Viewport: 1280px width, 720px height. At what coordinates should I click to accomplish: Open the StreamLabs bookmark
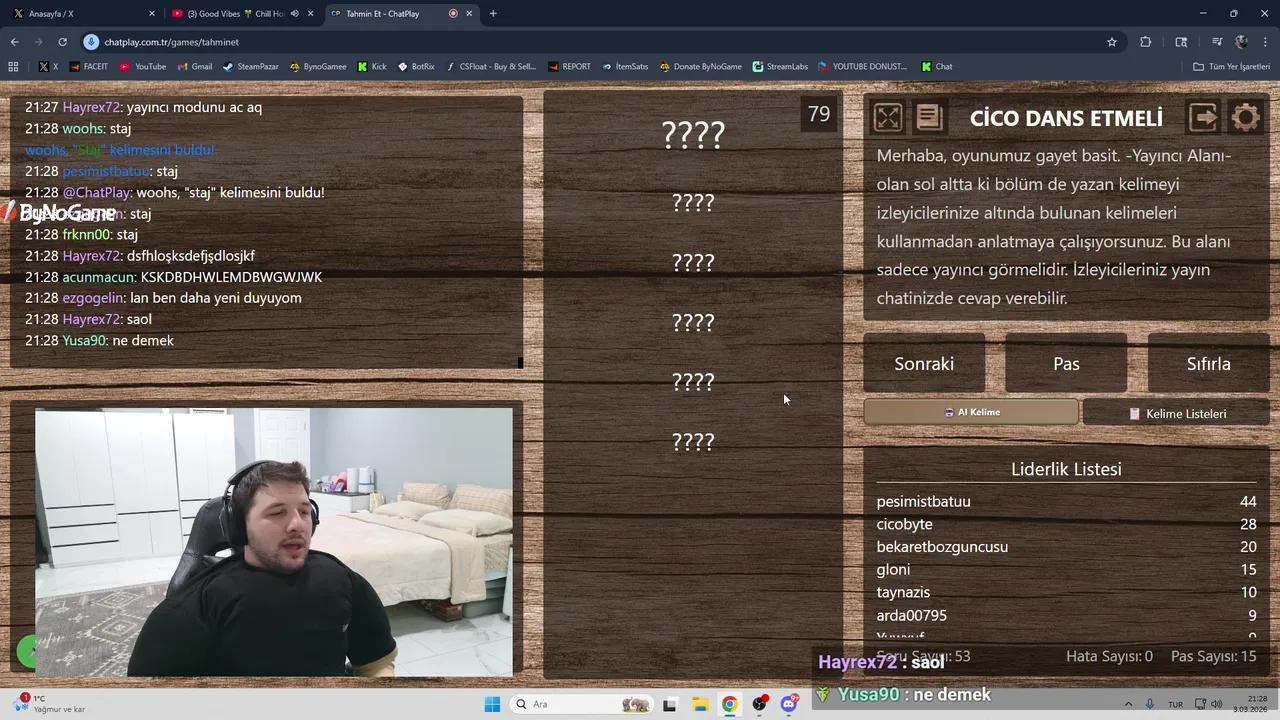pos(780,67)
